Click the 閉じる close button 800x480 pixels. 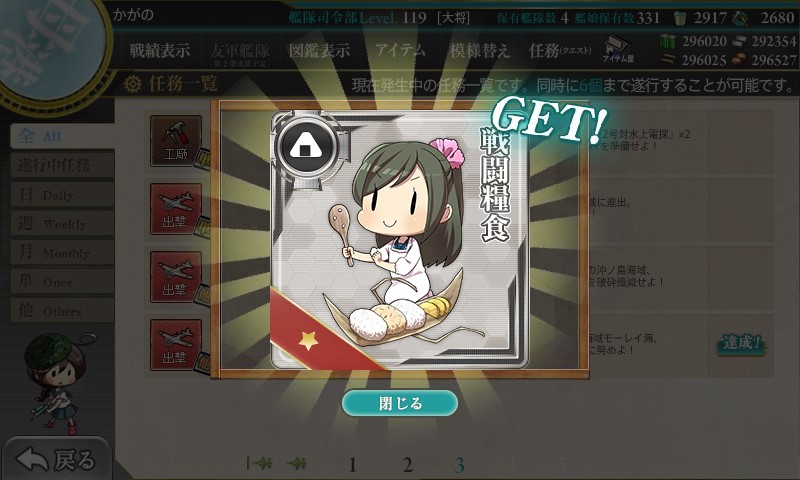[x=399, y=403]
